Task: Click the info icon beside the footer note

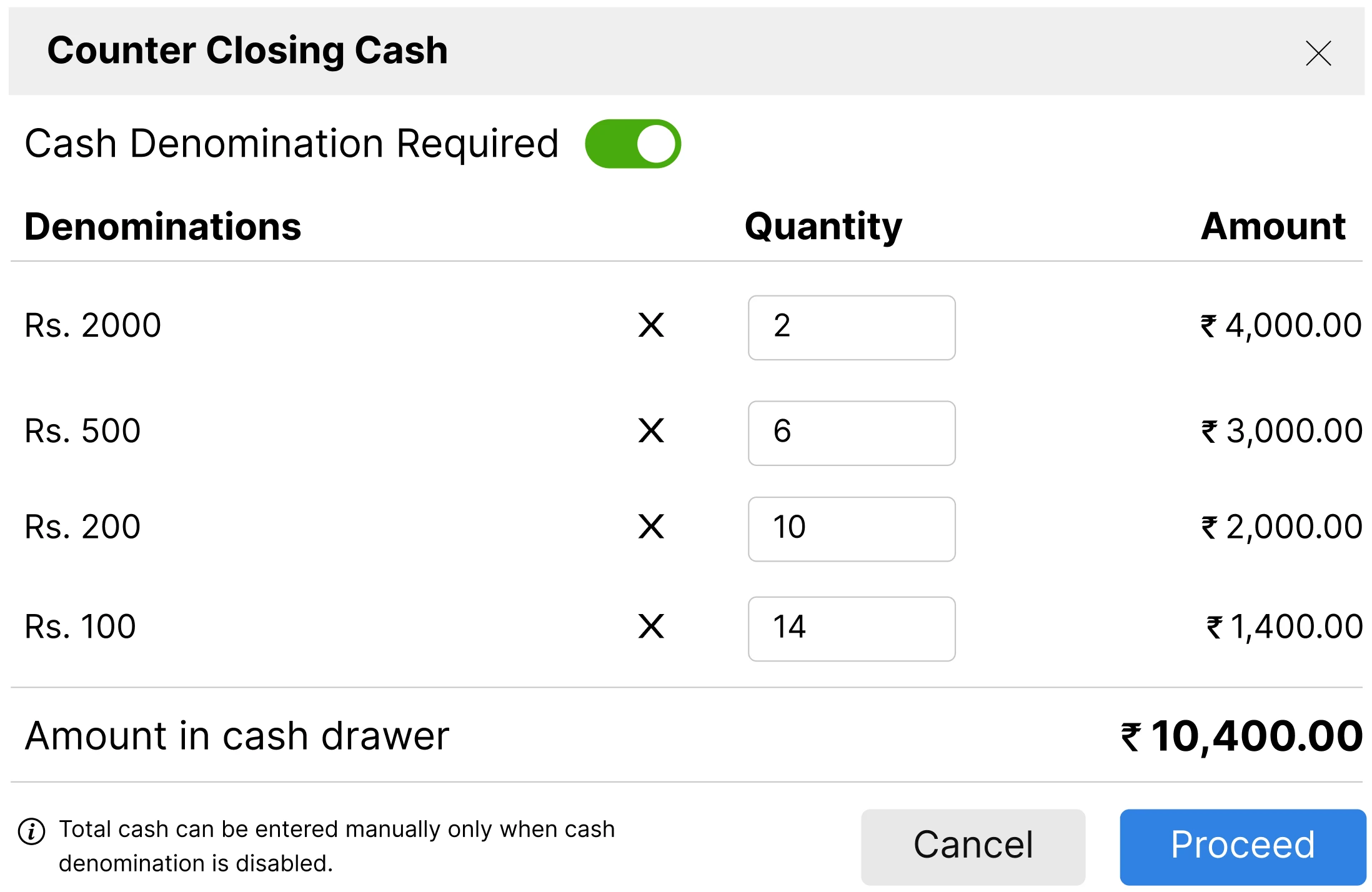Action: point(31,831)
